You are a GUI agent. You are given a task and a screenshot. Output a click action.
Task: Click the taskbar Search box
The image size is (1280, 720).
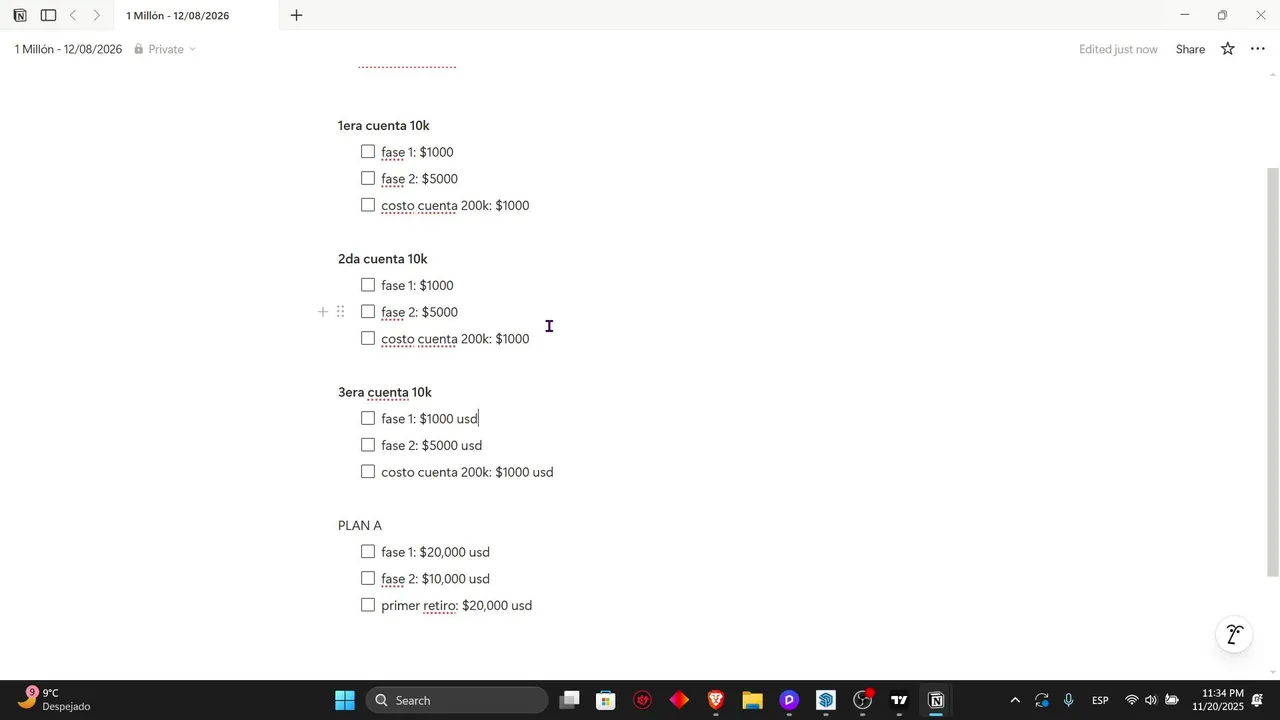click(457, 700)
